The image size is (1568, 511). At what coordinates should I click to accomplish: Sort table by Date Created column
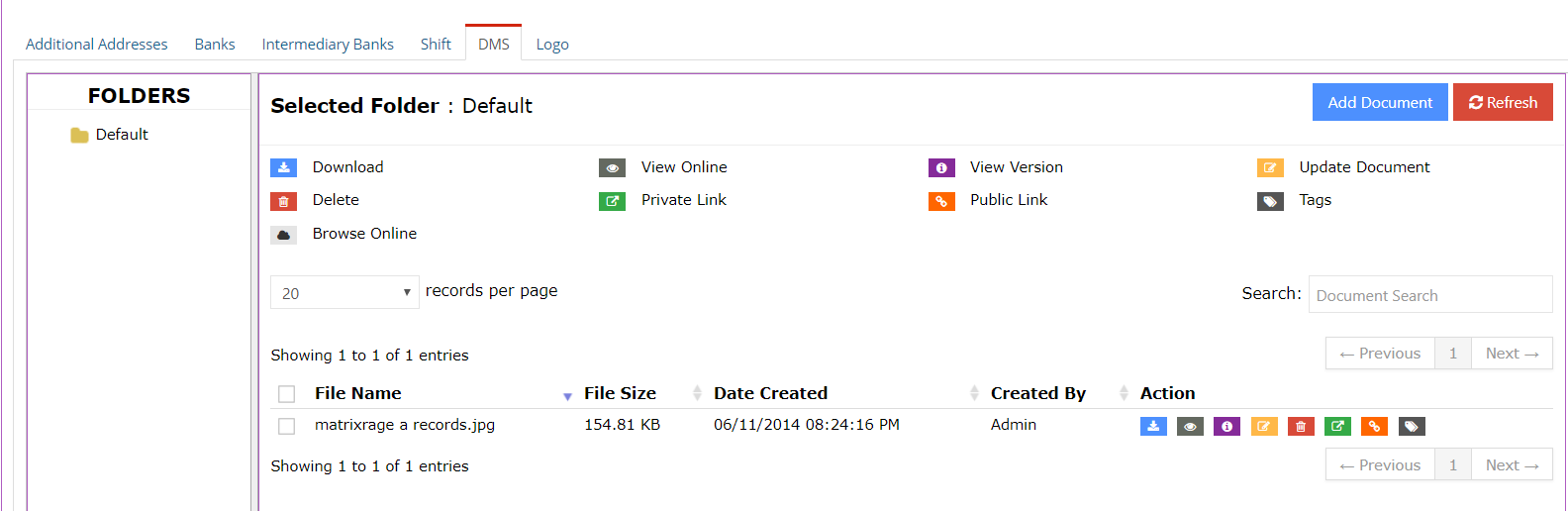pos(770,393)
